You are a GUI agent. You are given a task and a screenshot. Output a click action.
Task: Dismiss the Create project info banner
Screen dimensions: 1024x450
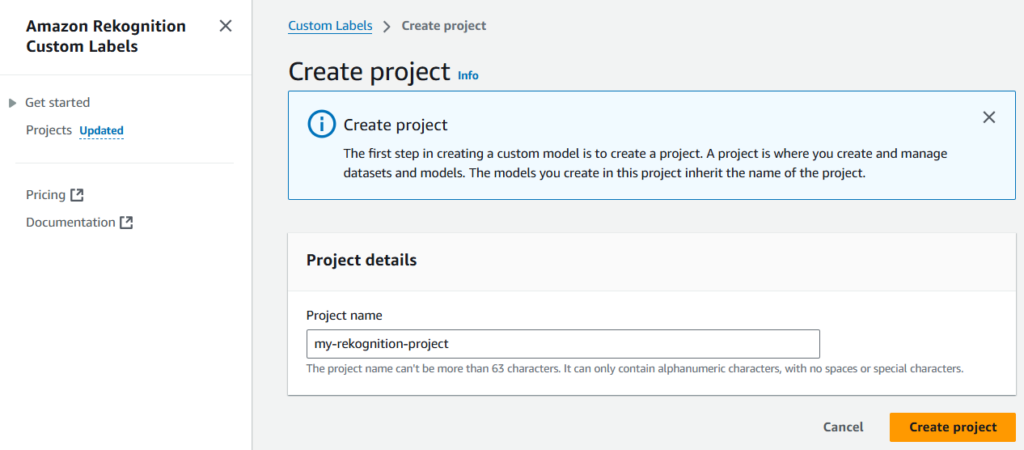989,117
